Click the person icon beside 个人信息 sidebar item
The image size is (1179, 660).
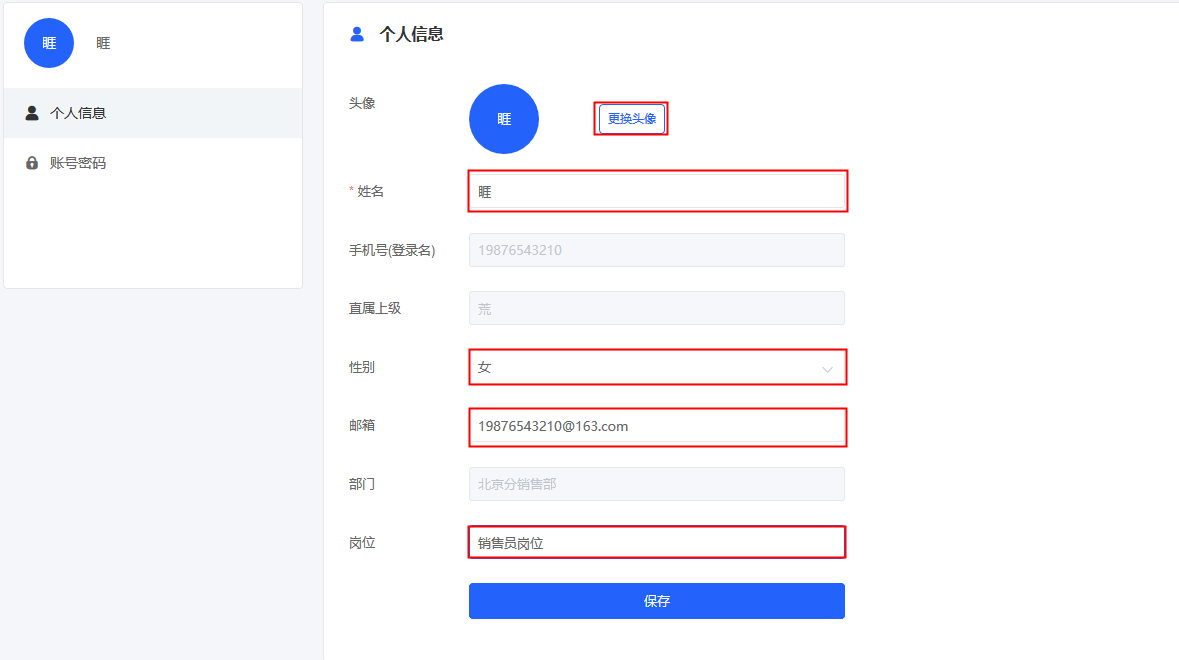tap(32, 113)
